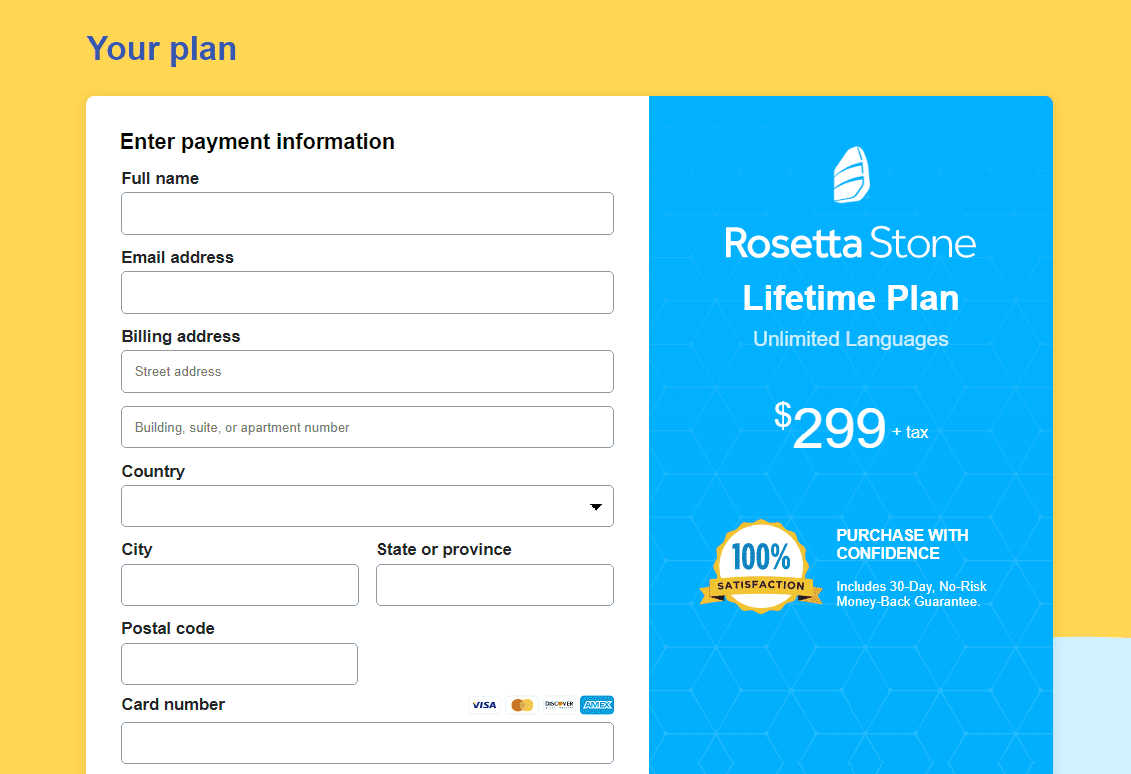Image resolution: width=1131 pixels, height=774 pixels.
Task: Click the Lifetime Plan title
Action: click(850, 298)
